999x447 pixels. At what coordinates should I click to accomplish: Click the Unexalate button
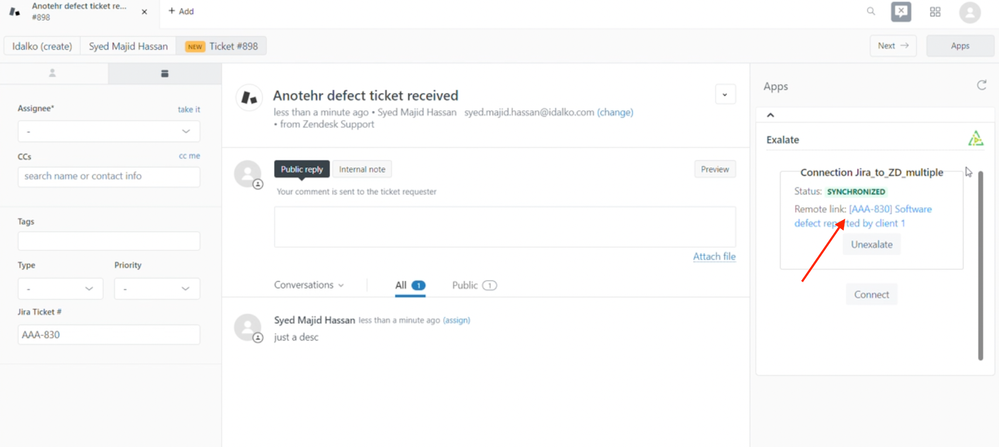(x=872, y=245)
